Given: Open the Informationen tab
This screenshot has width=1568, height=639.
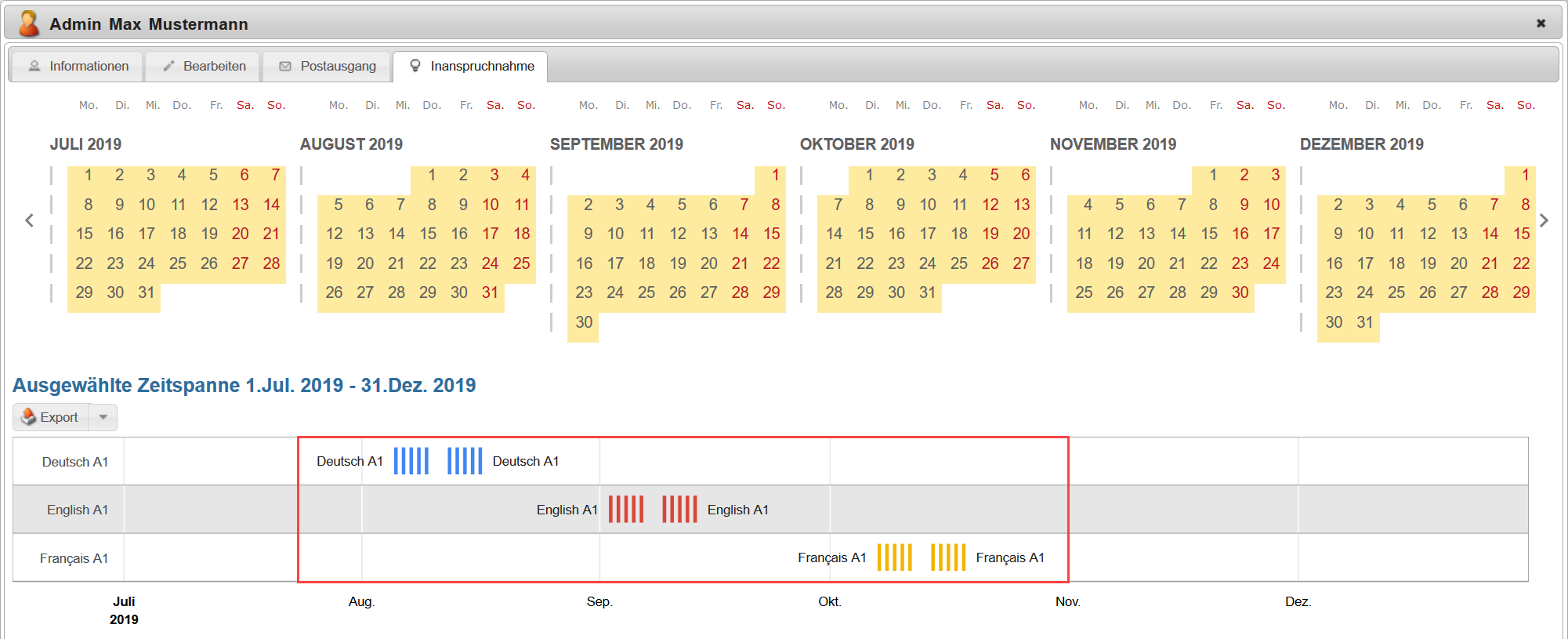Looking at the screenshot, I should (78, 67).
